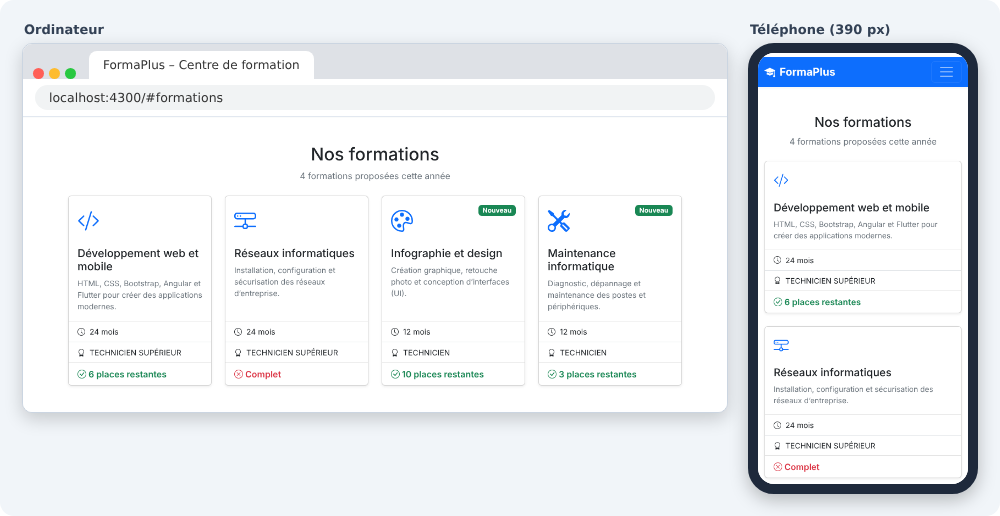Click TECHNICIEN label in Maintenance informatique card

coord(583,353)
